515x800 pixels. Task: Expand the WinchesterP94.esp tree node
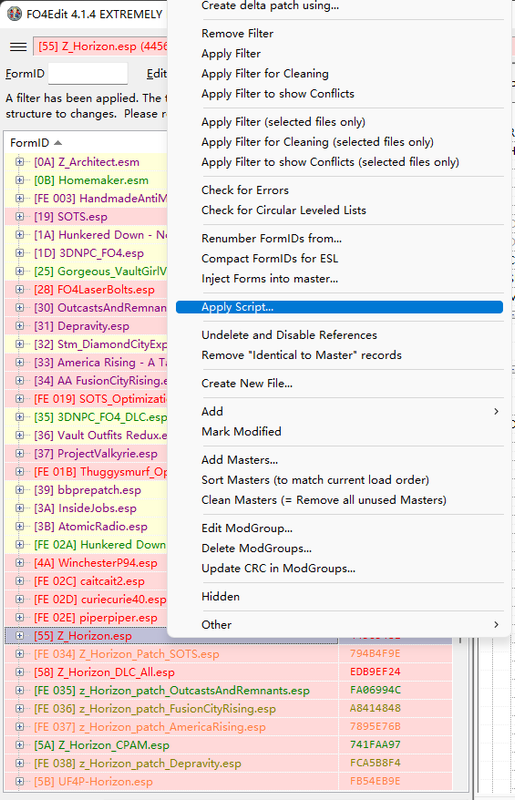click(19, 563)
